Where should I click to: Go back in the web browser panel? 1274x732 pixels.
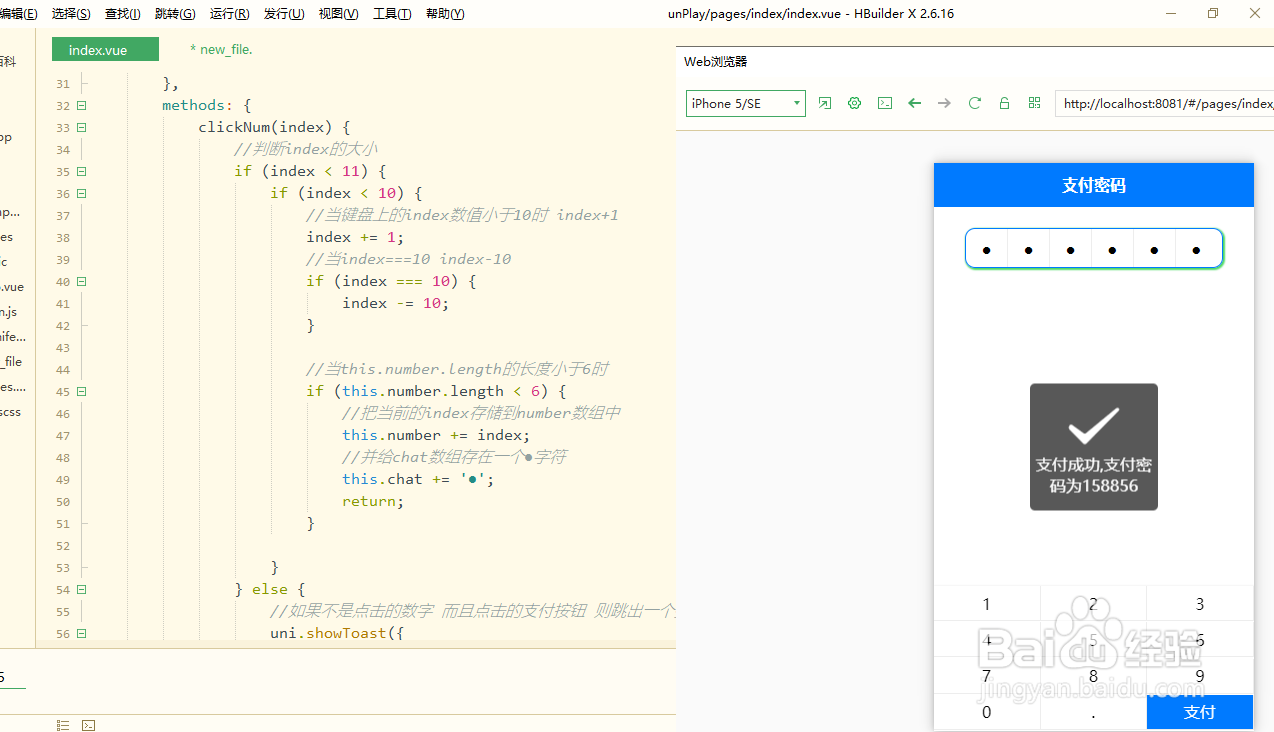click(914, 103)
